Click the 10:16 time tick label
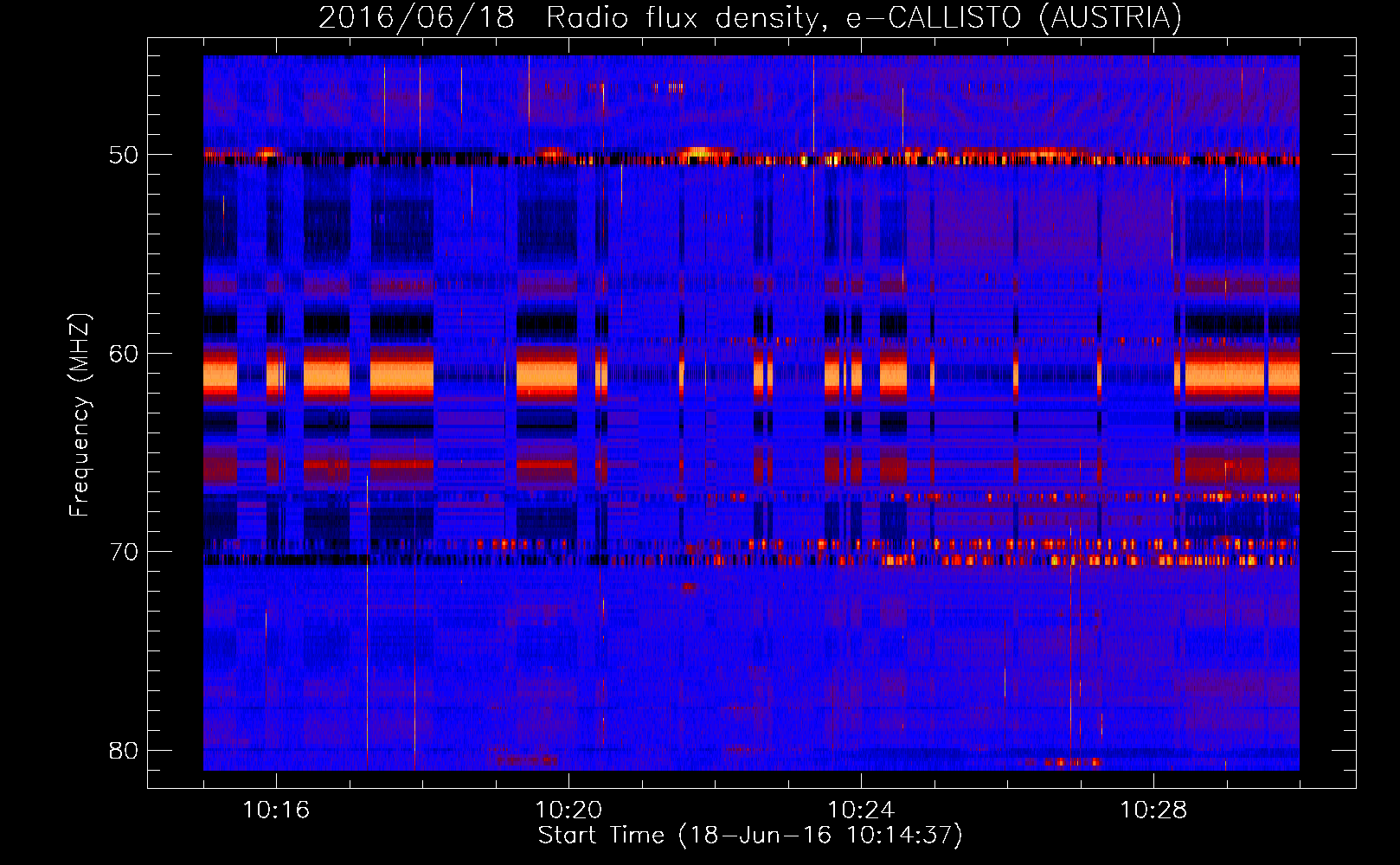 (276, 811)
